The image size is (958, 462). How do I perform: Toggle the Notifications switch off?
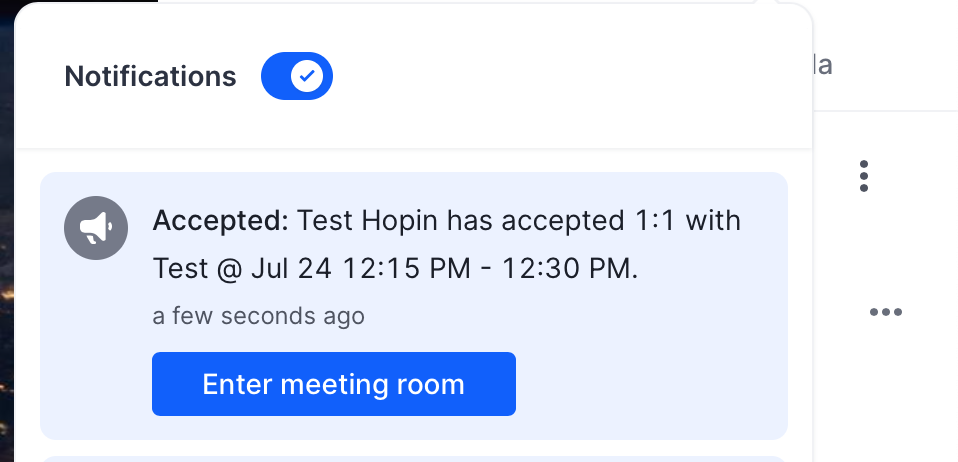[297, 76]
